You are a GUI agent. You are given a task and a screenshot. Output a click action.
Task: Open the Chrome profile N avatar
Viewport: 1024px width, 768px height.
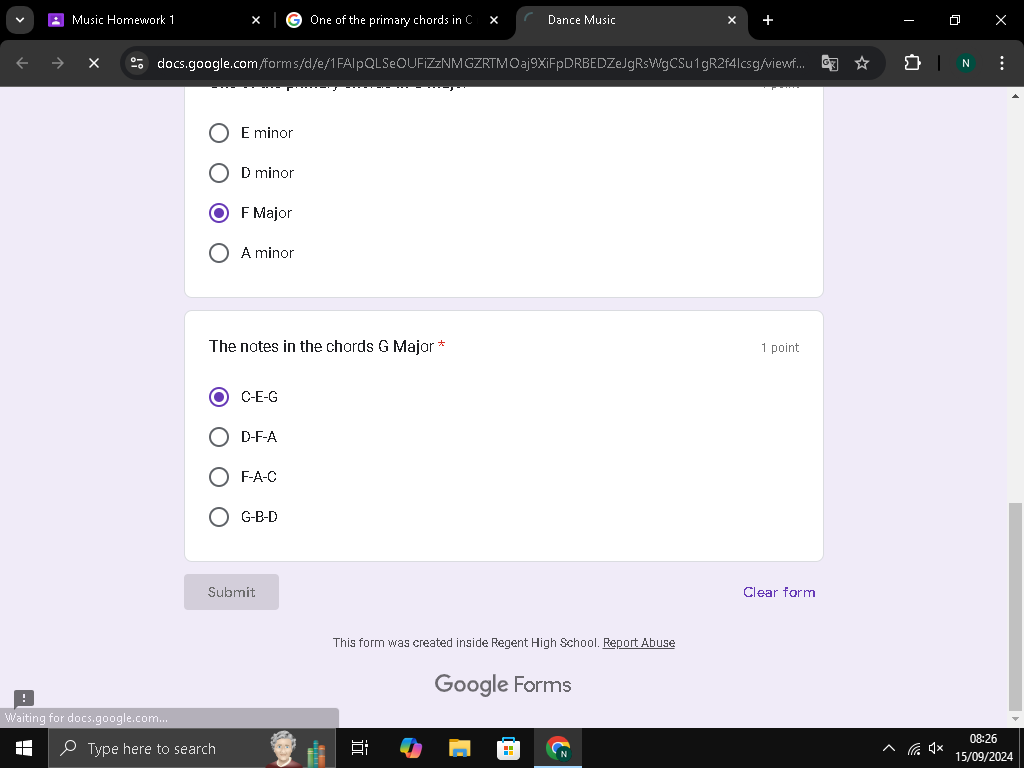(x=966, y=63)
